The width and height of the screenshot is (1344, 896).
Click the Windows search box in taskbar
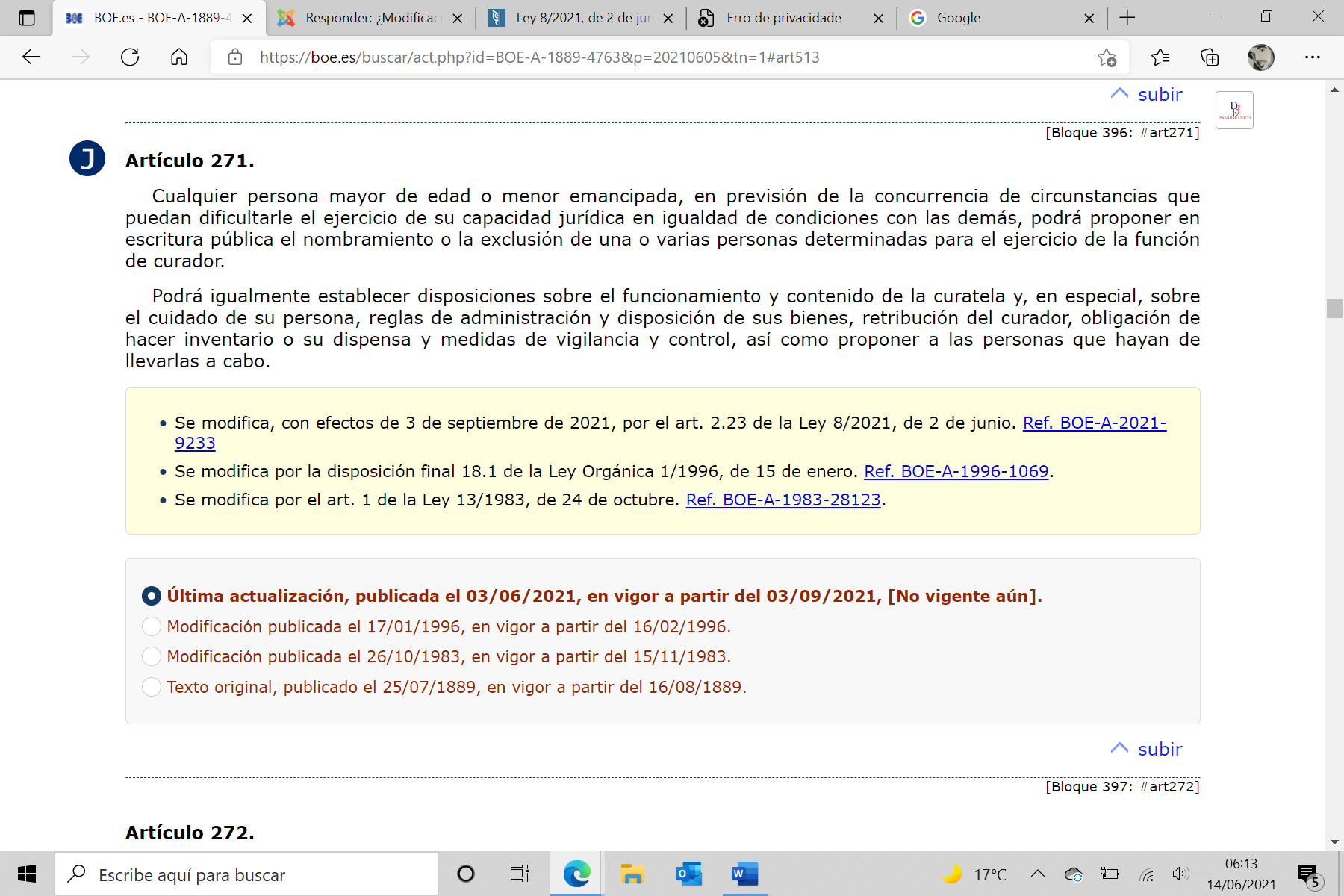click(x=246, y=874)
